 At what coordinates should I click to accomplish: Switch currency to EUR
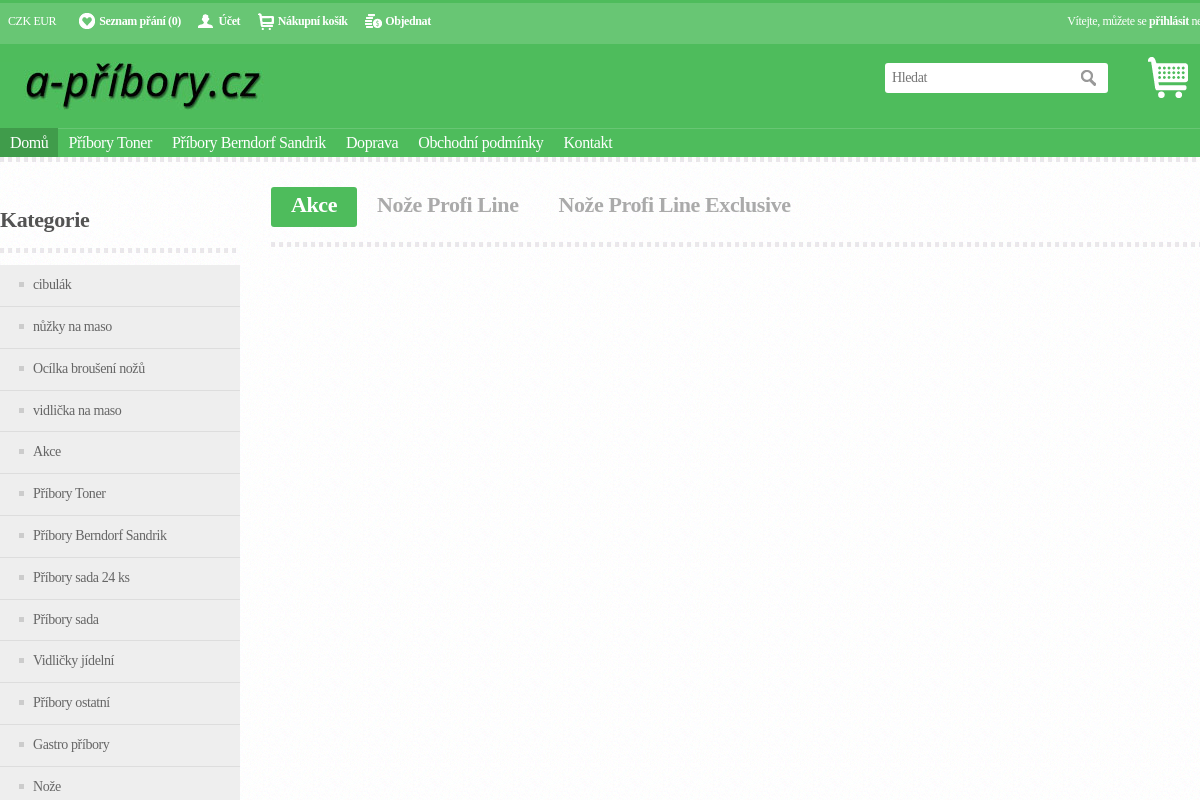click(x=45, y=21)
